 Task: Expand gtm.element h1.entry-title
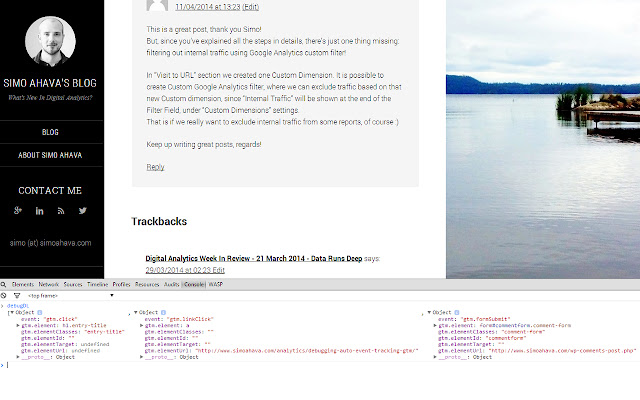pos(18,325)
